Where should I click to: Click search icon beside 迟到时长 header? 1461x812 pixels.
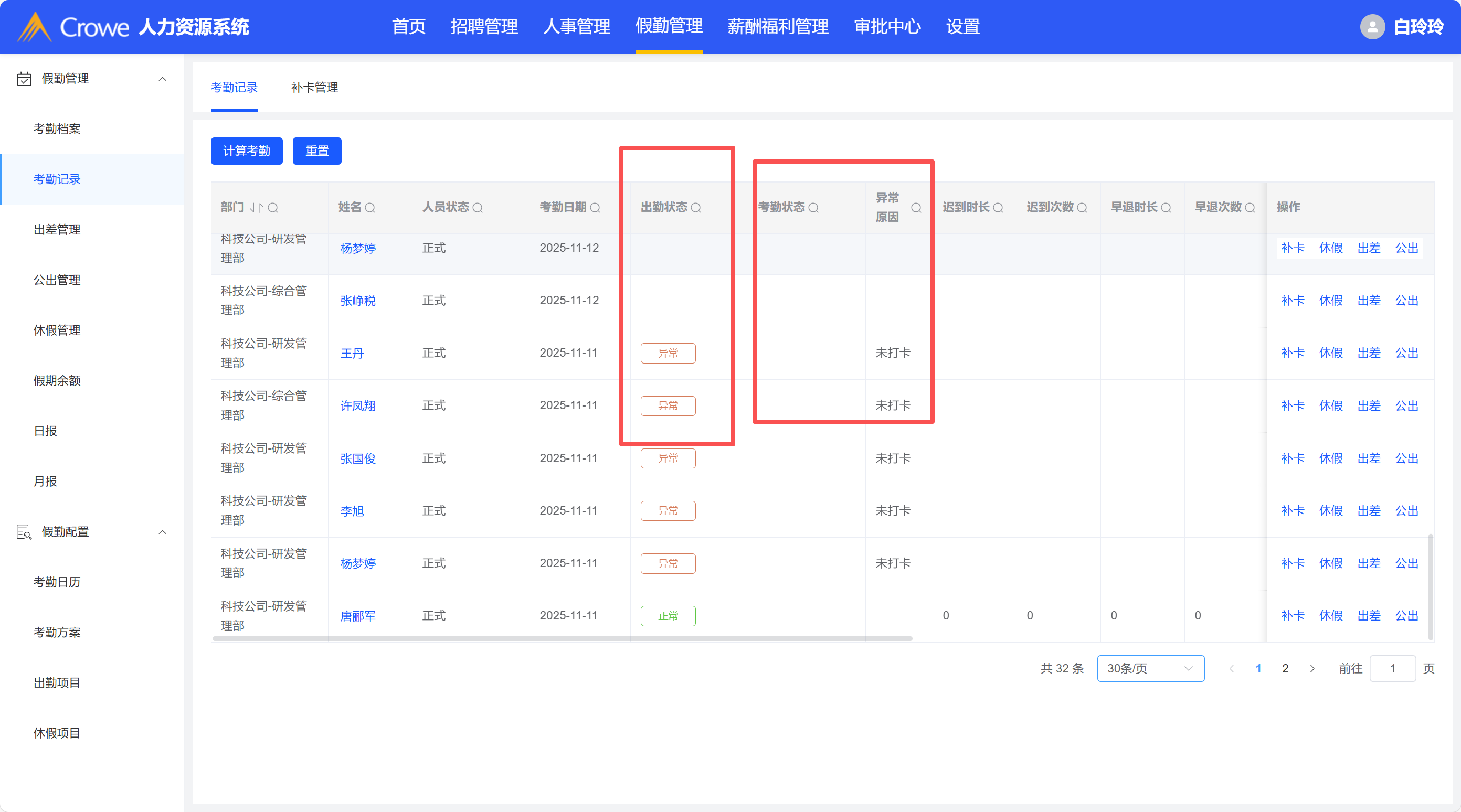point(998,208)
